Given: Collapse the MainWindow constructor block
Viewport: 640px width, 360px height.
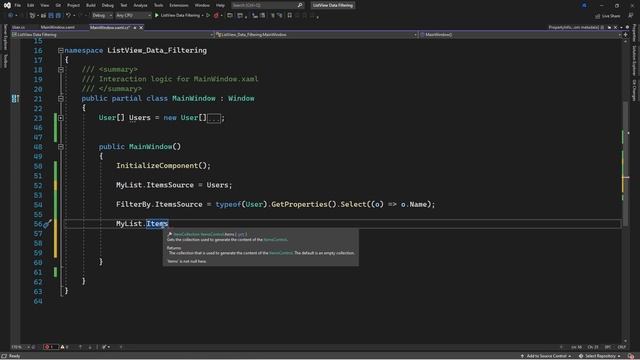Looking at the screenshot, I should 60,147.
